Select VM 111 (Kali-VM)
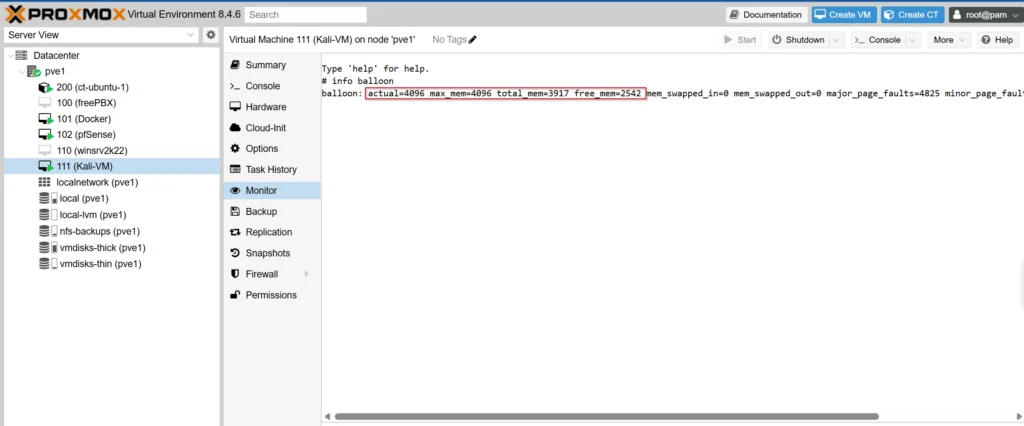Image resolution: width=1024 pixels, height=426 pixels. click(x=84, y=166)
